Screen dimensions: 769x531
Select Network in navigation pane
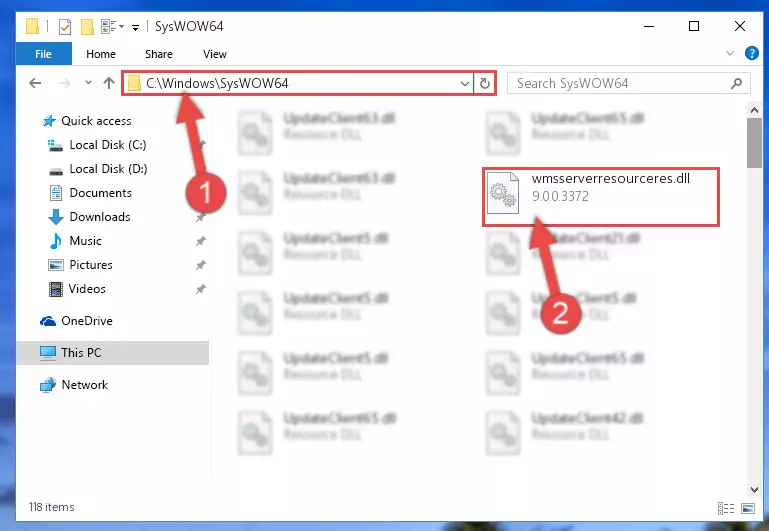(x=84, y=385)
